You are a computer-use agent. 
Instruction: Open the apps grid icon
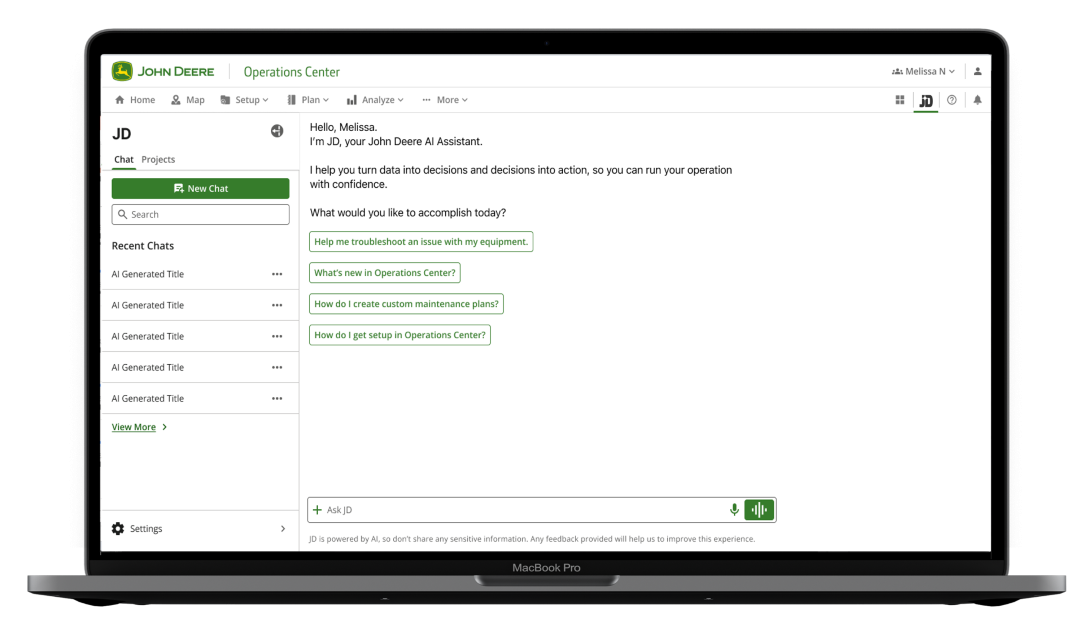tap(900, 100)
